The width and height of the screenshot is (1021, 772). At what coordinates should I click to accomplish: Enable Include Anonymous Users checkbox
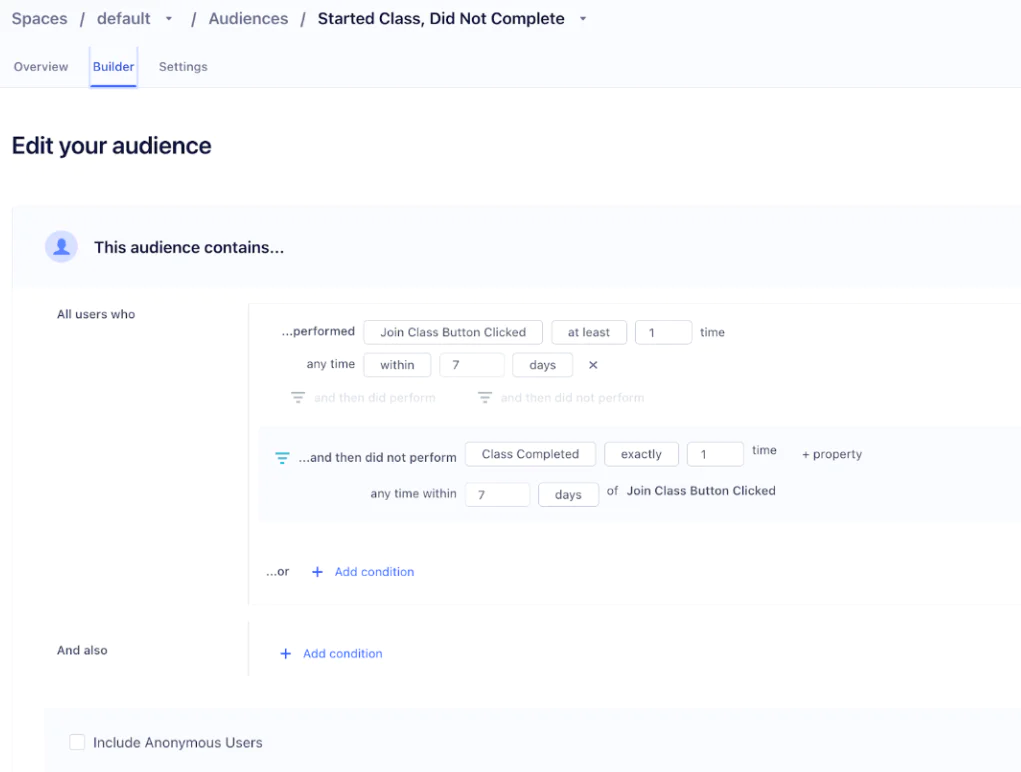[77, 742]
